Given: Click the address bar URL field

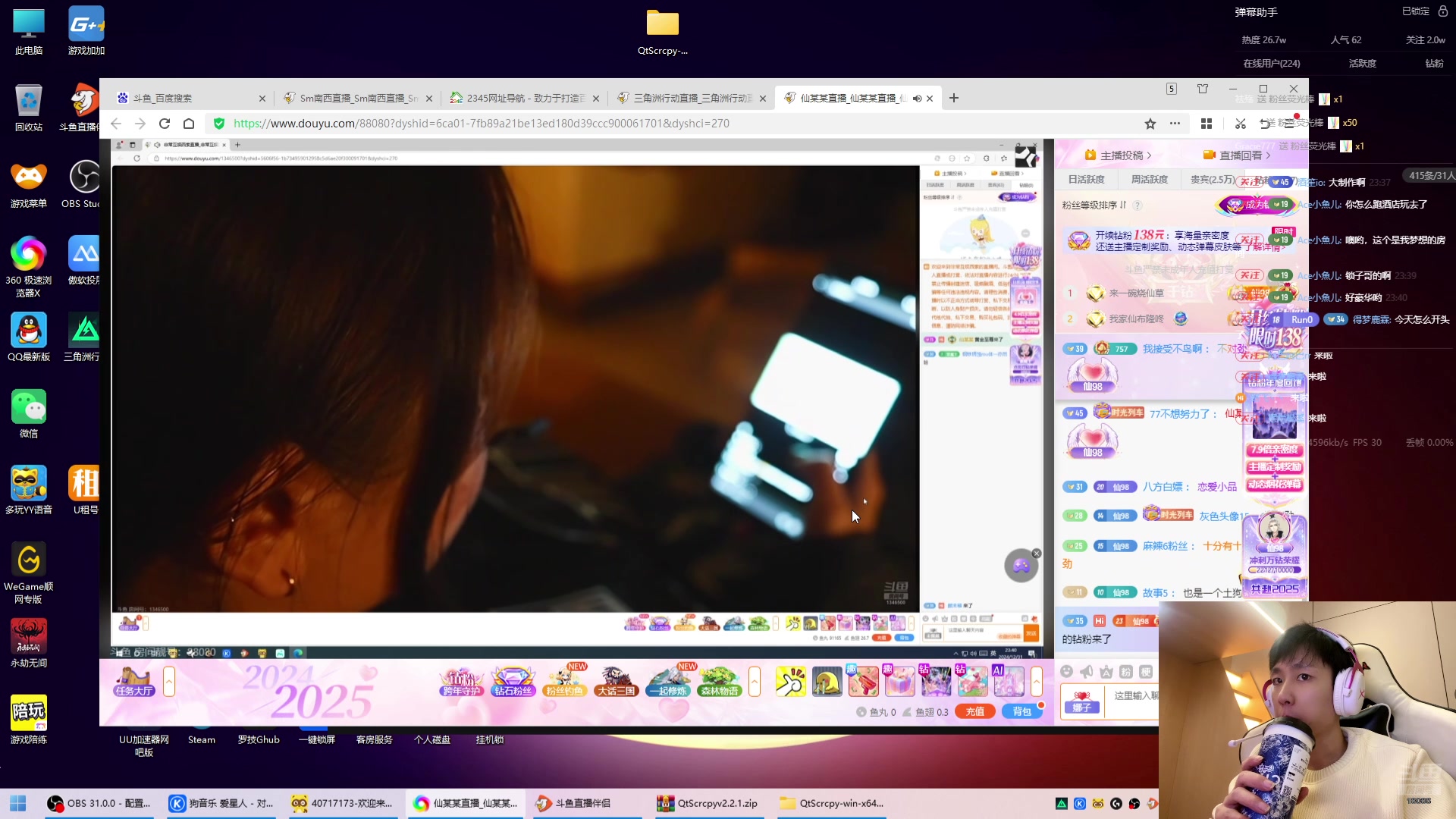Looking at the screenshot, I should click(675, 123).
